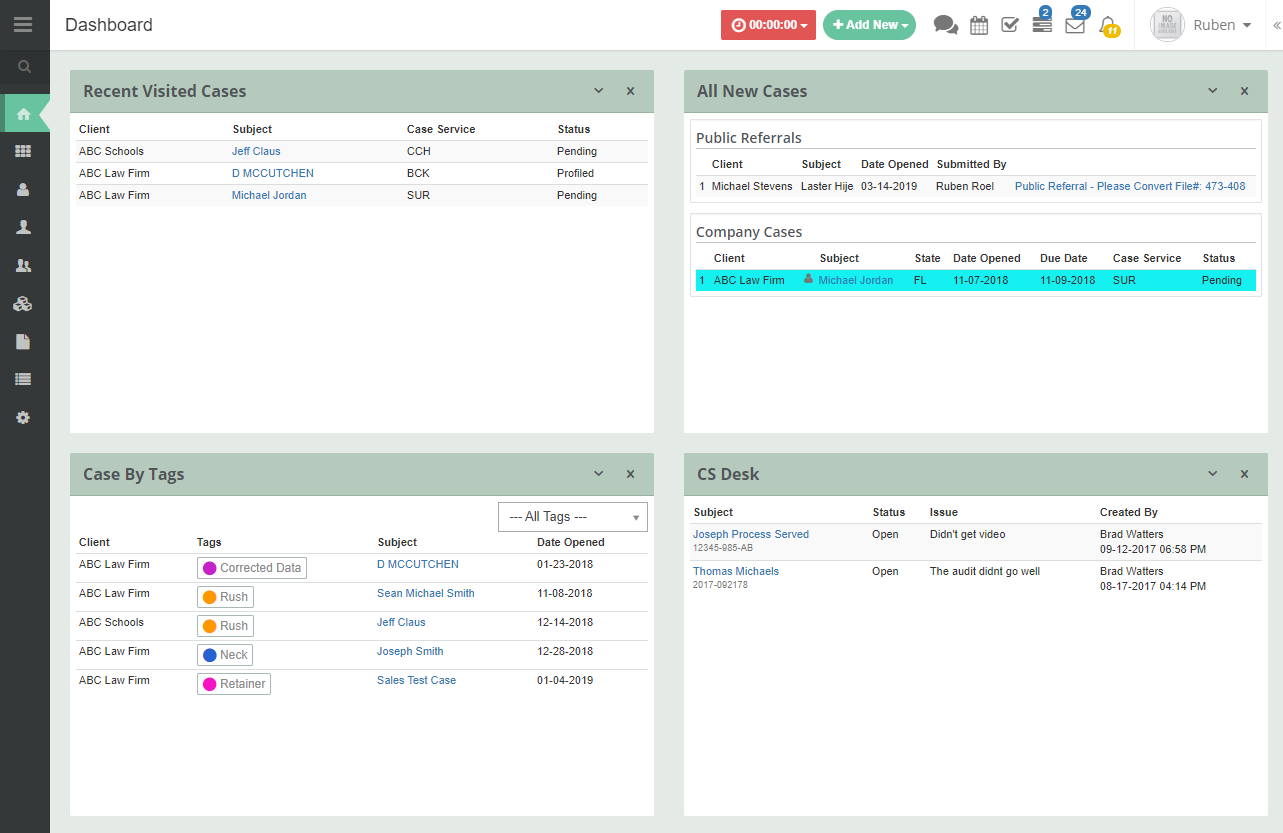
Task: Open the tasks checkmark icon in header
Action: point(1010,25)
